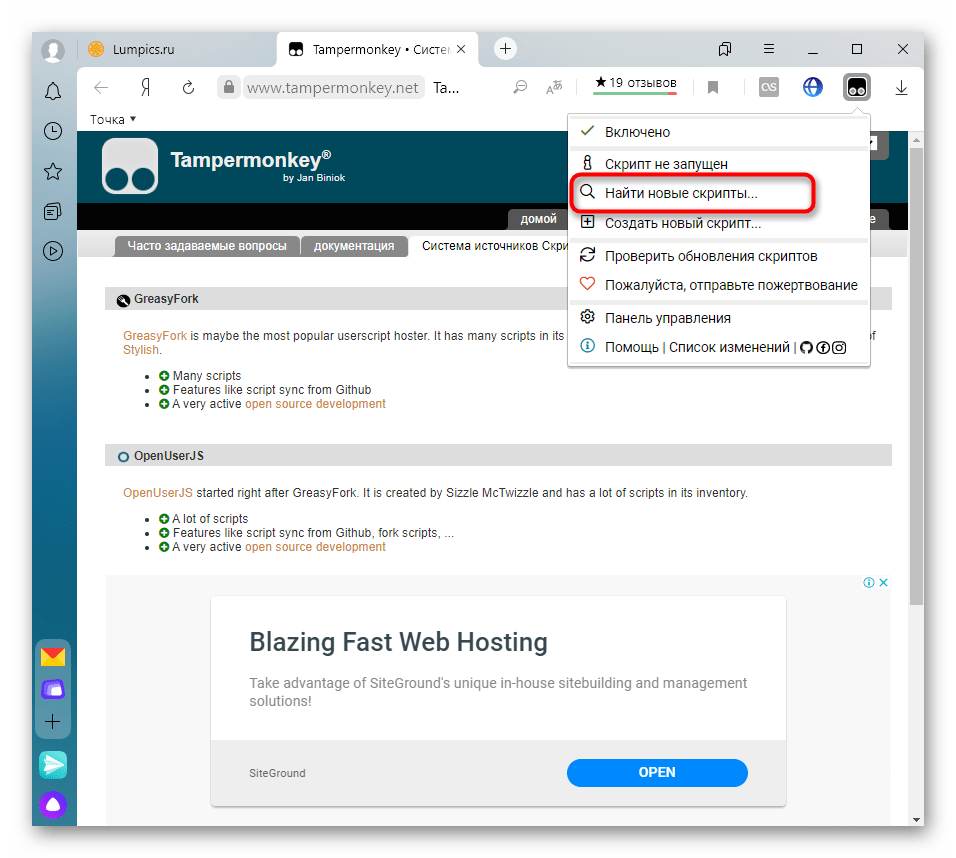
Task: Click the globe VPN extension icon
Action: 812,88
